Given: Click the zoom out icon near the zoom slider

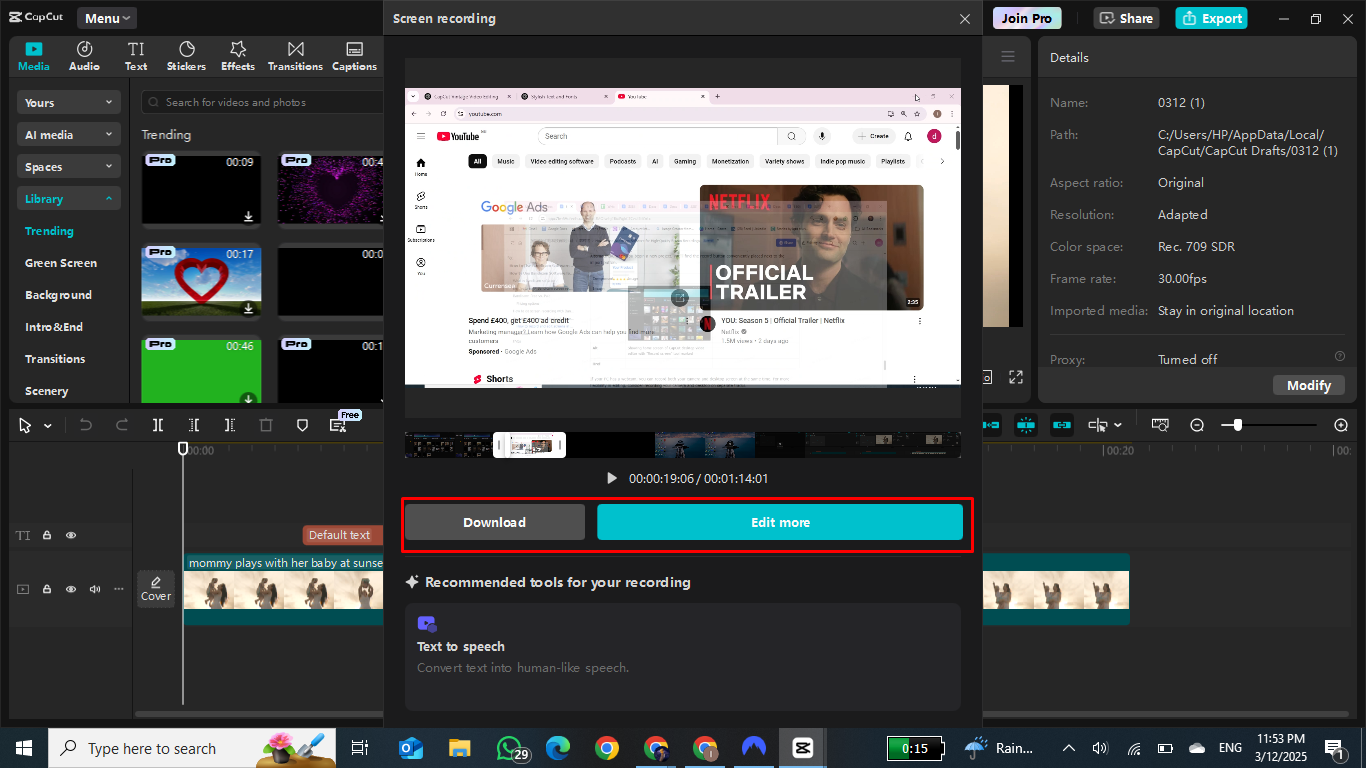Looking at the screenshot, I should point(1197,424).
